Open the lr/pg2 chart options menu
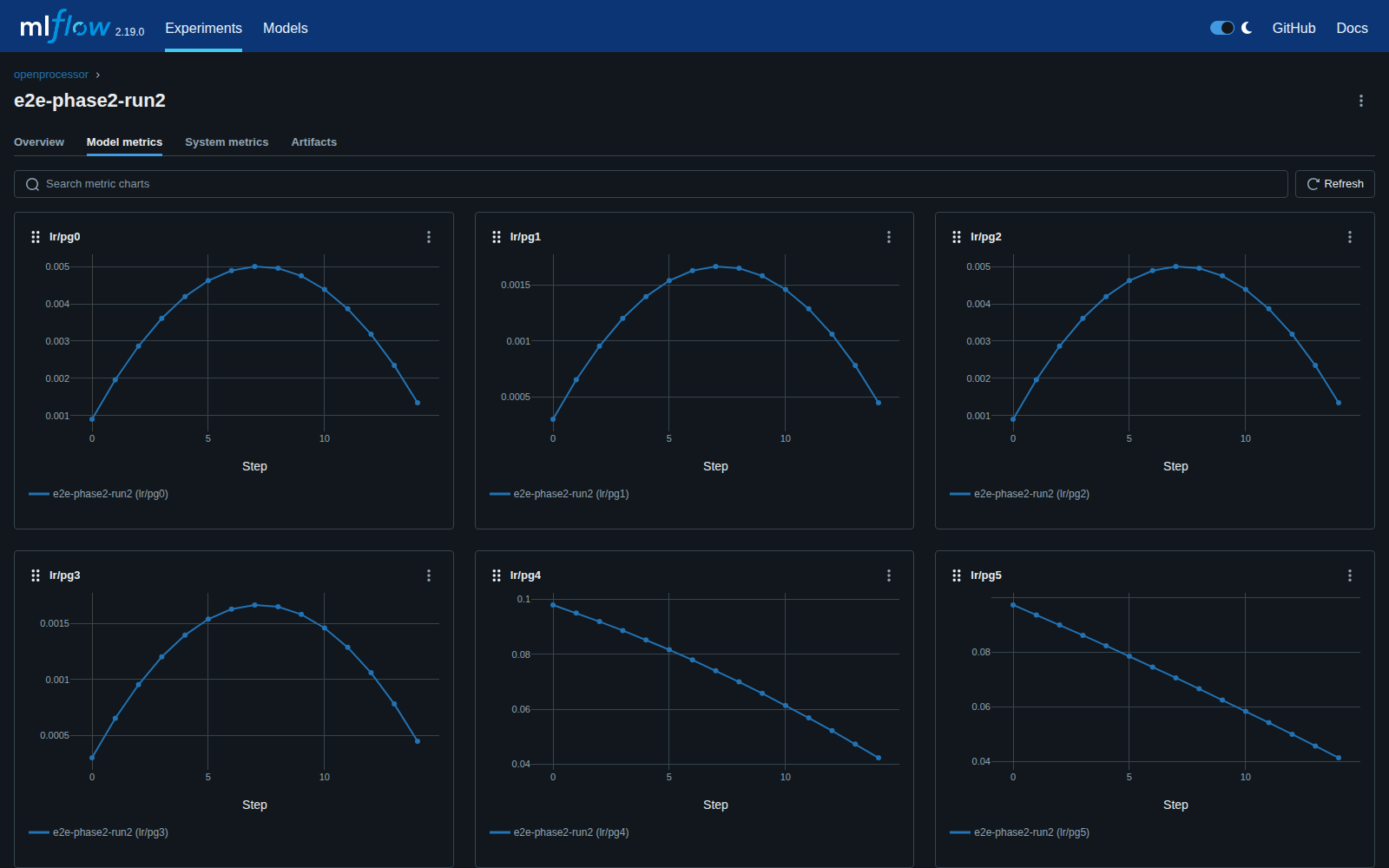 point(1350,237)
